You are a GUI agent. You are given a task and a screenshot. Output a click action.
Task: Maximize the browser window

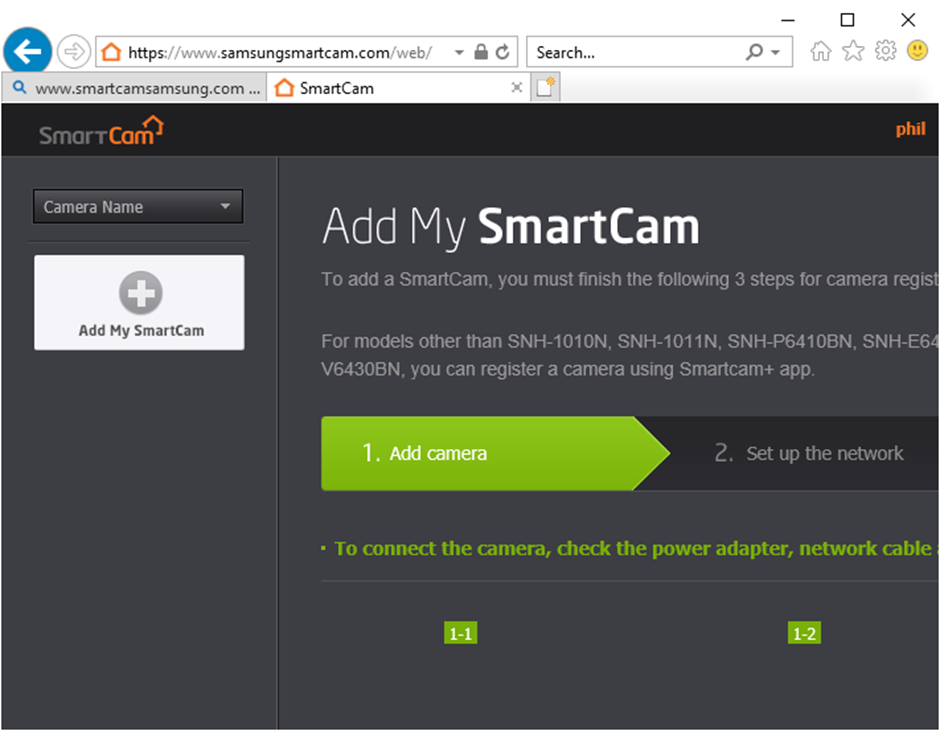847,20
